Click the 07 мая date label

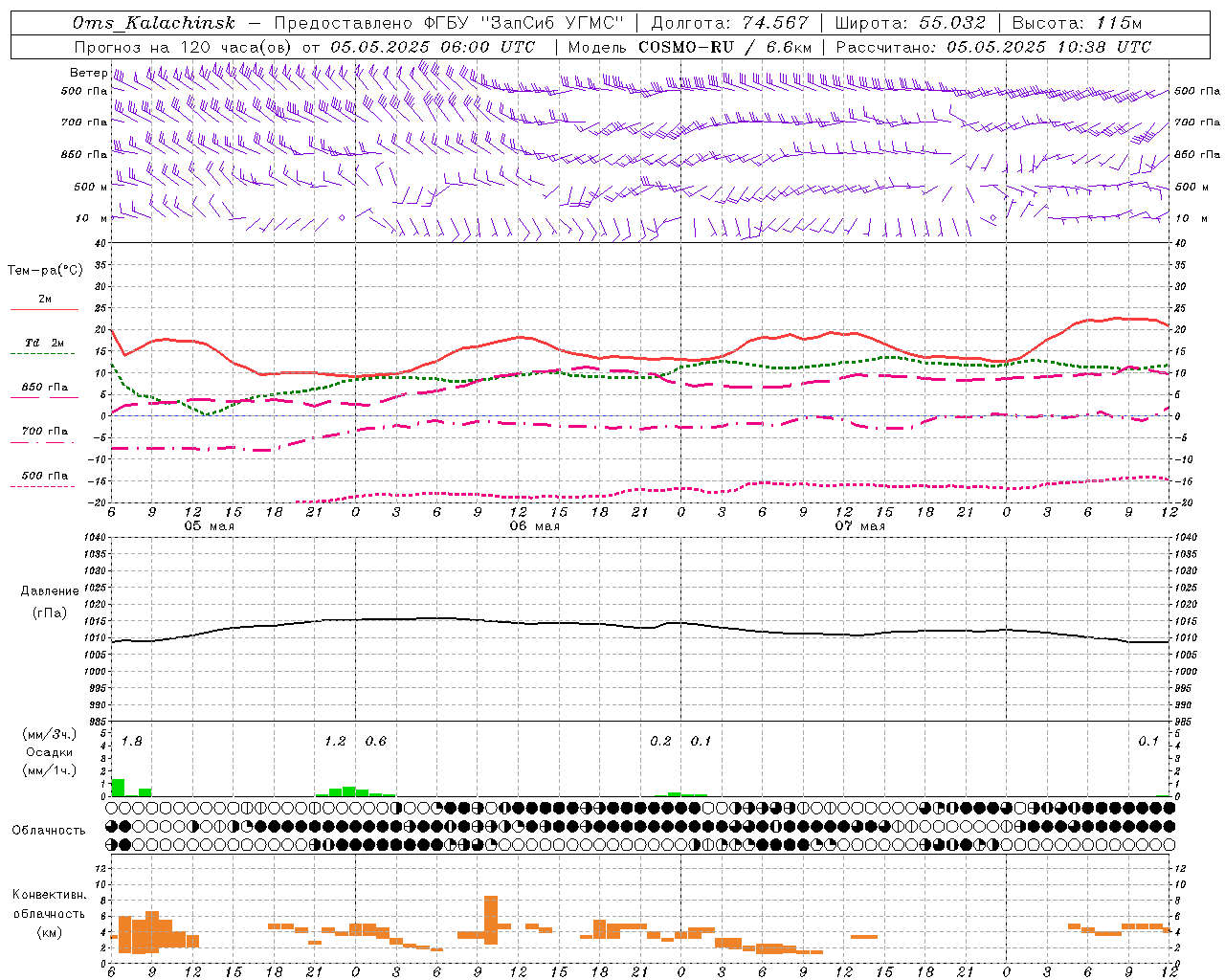click(x=859, y=526)
